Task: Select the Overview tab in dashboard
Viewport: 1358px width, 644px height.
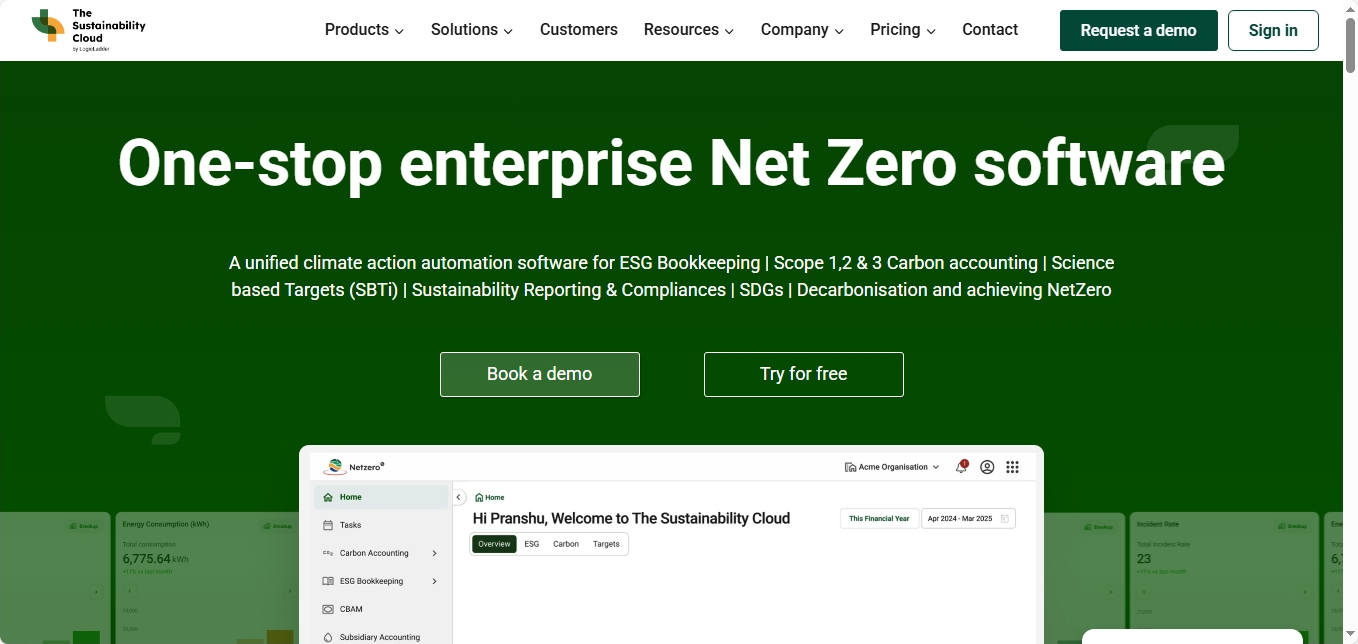Action: (494, 544)
